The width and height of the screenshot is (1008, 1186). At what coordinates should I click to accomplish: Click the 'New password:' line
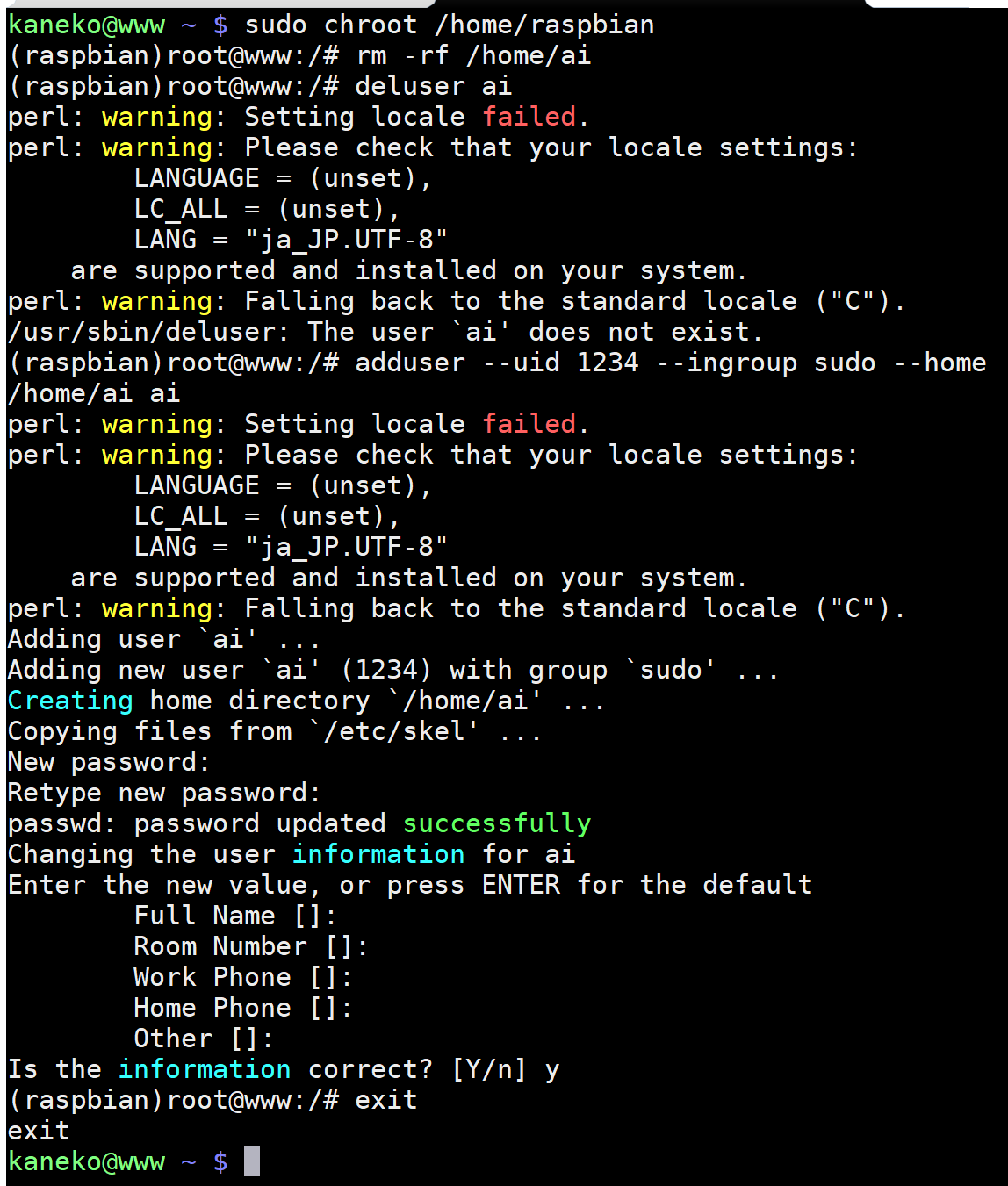point(109,762)
